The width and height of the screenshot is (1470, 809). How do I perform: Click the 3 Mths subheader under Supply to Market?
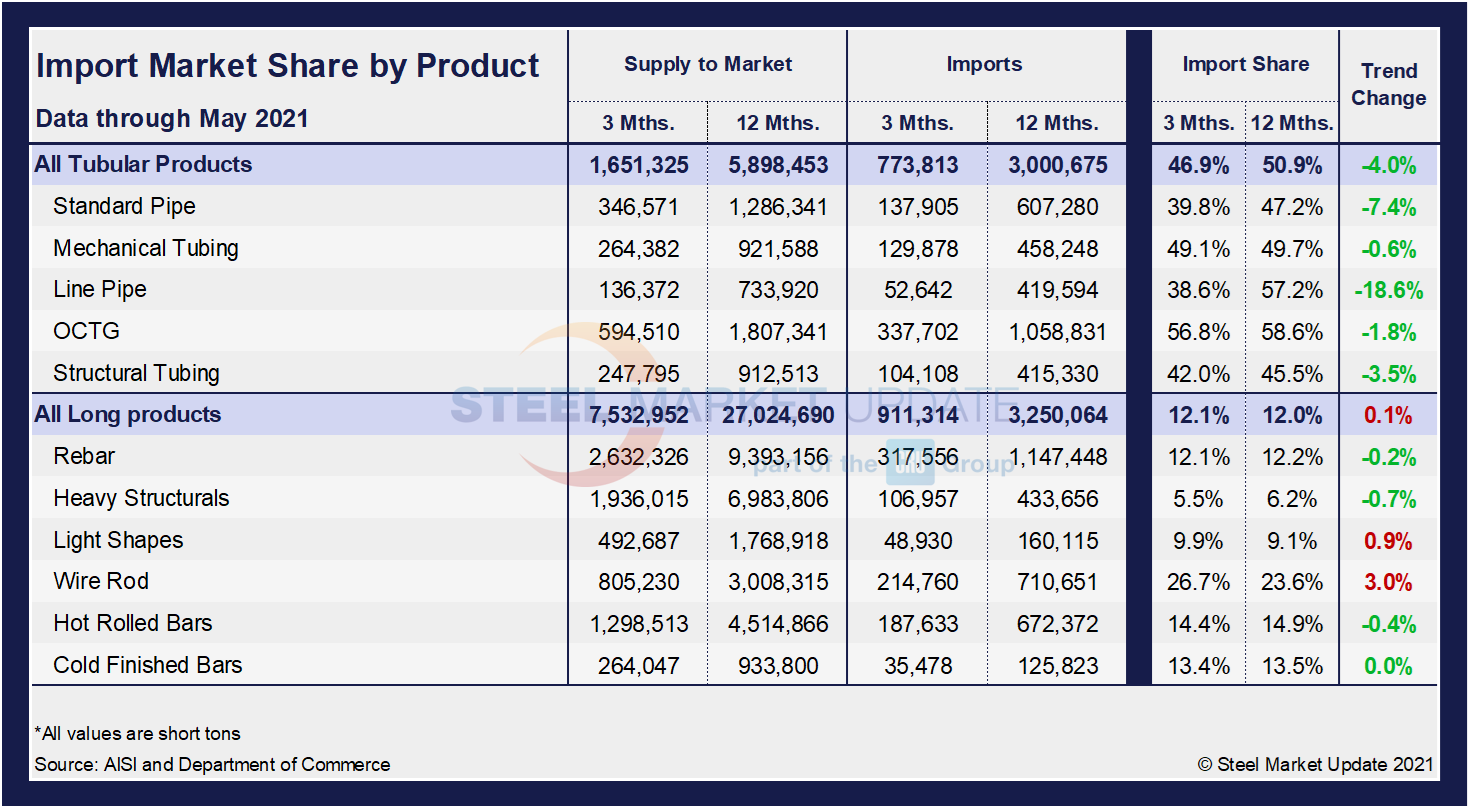pyautogui.click(x=637, y=122)
